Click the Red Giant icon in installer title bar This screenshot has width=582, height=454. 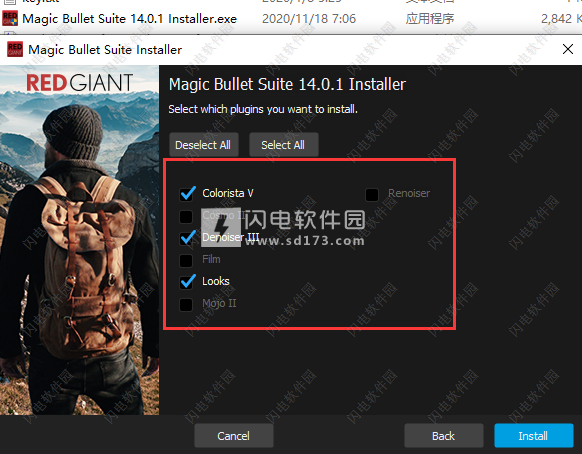coord(15,49)
